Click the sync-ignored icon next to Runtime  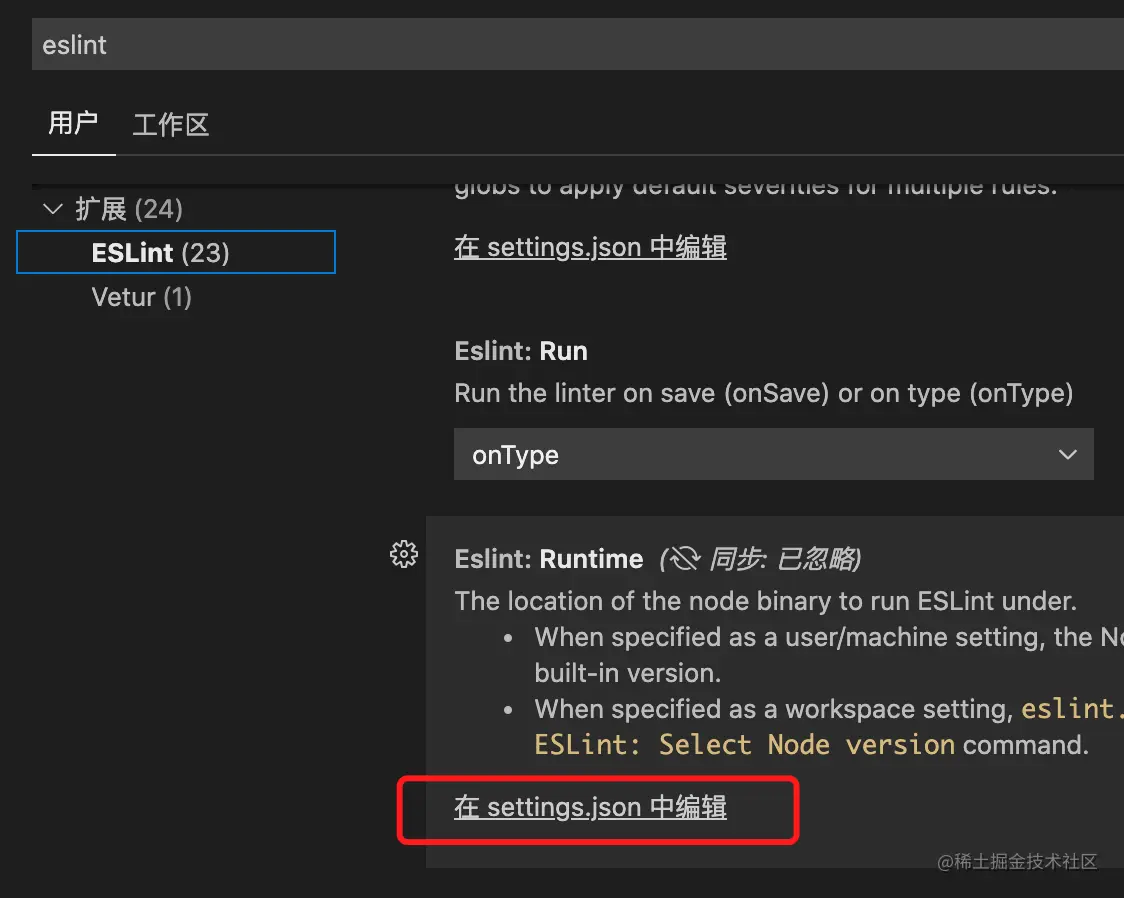click(x=683, y=558)
